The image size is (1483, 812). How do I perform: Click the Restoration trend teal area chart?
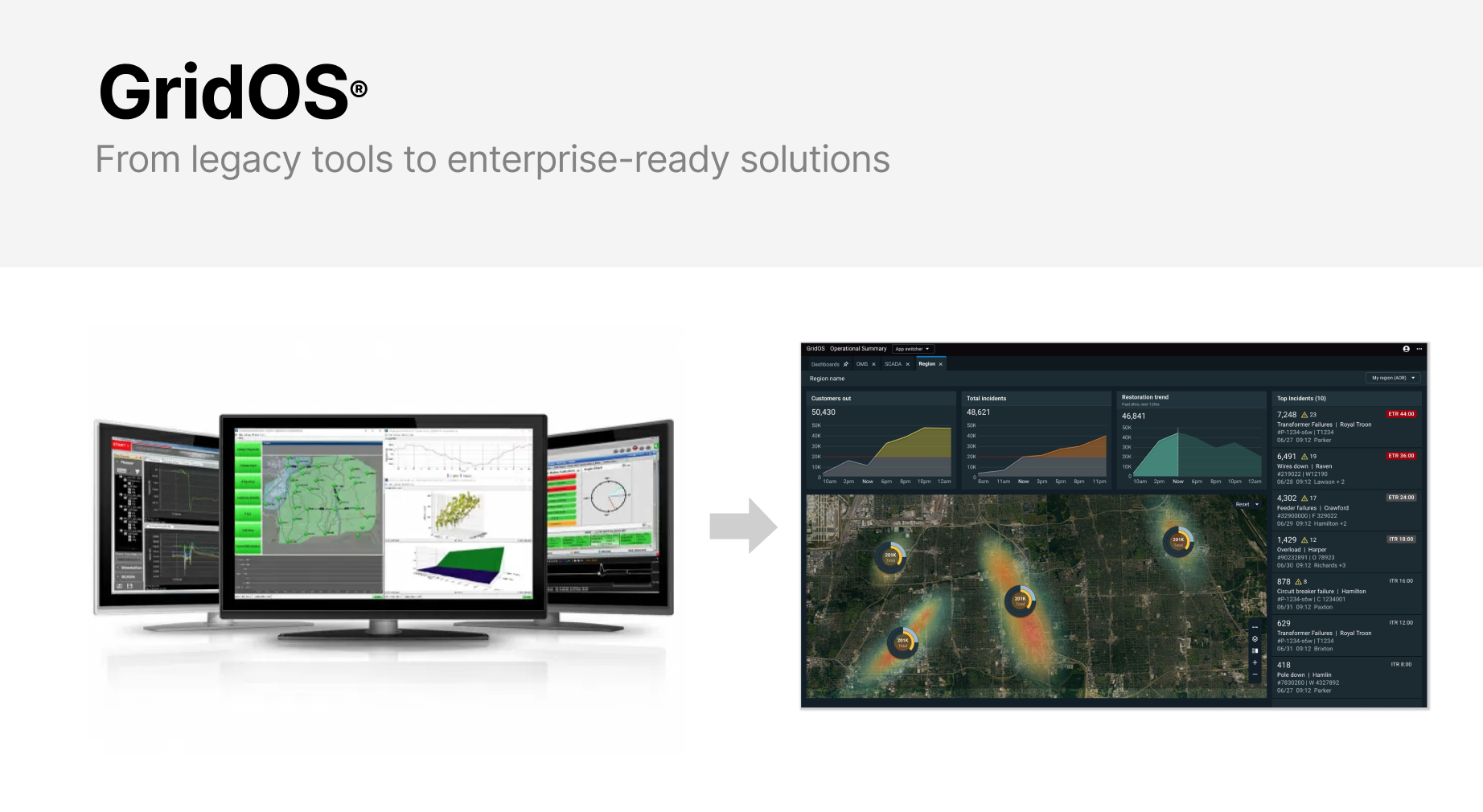pyautogui.click(x=1197, y=454)
